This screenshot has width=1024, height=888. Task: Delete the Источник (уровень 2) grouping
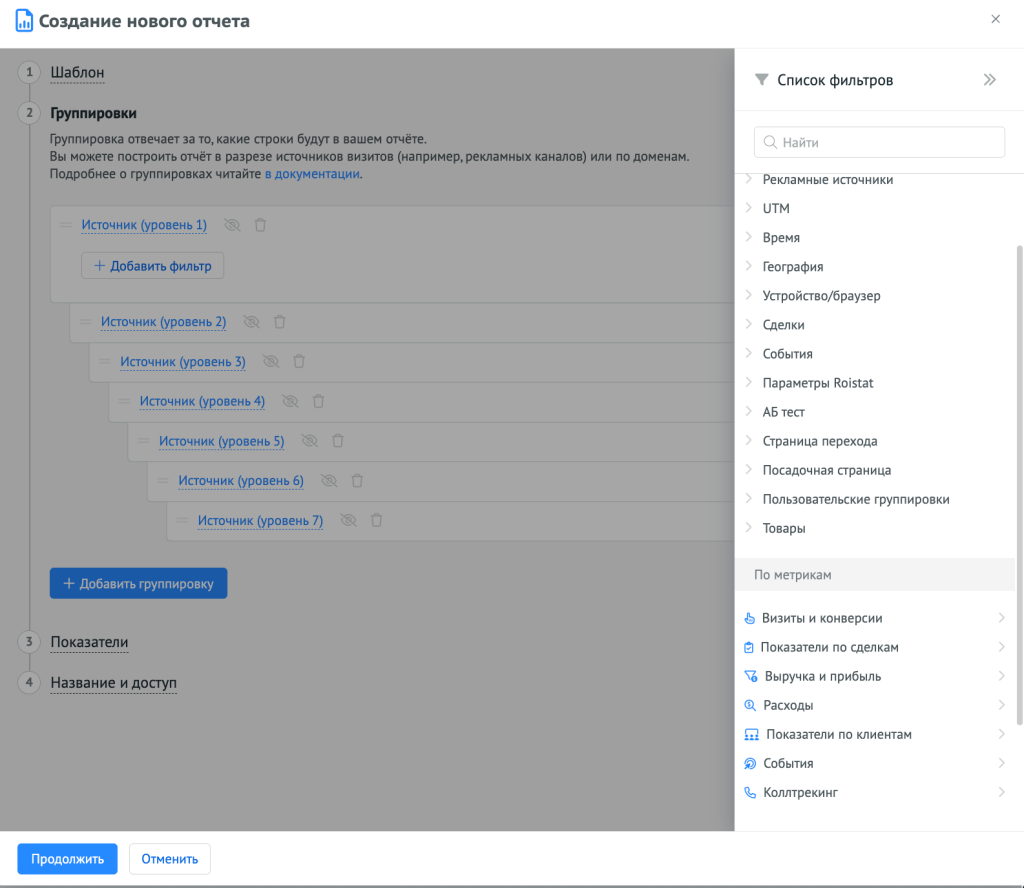(280, 322)
